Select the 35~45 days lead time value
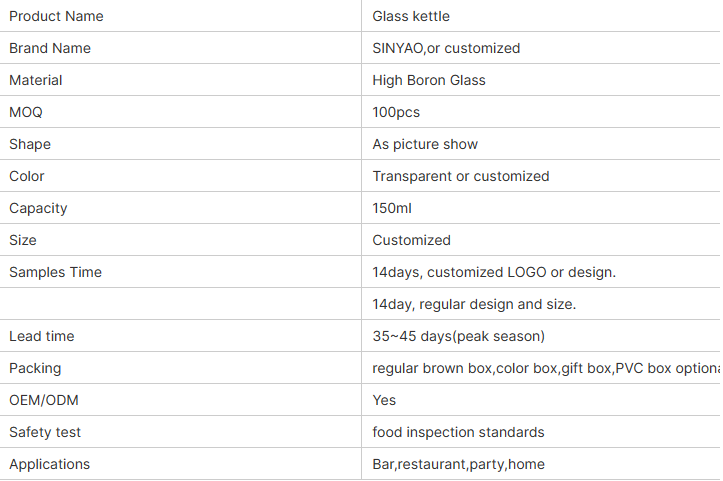Screen dimensions: 723x481 pyautogui.click(x=459, y=336)
